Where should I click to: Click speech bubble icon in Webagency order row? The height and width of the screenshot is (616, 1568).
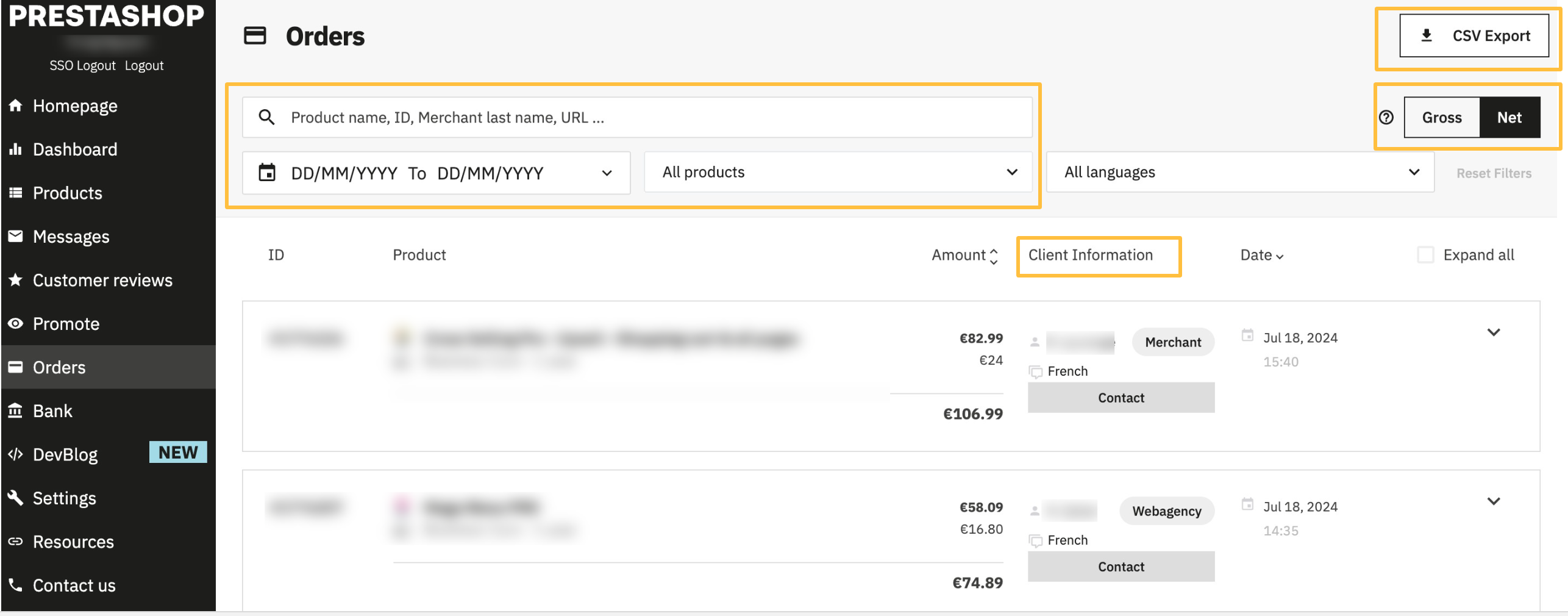click(1035, 540)
